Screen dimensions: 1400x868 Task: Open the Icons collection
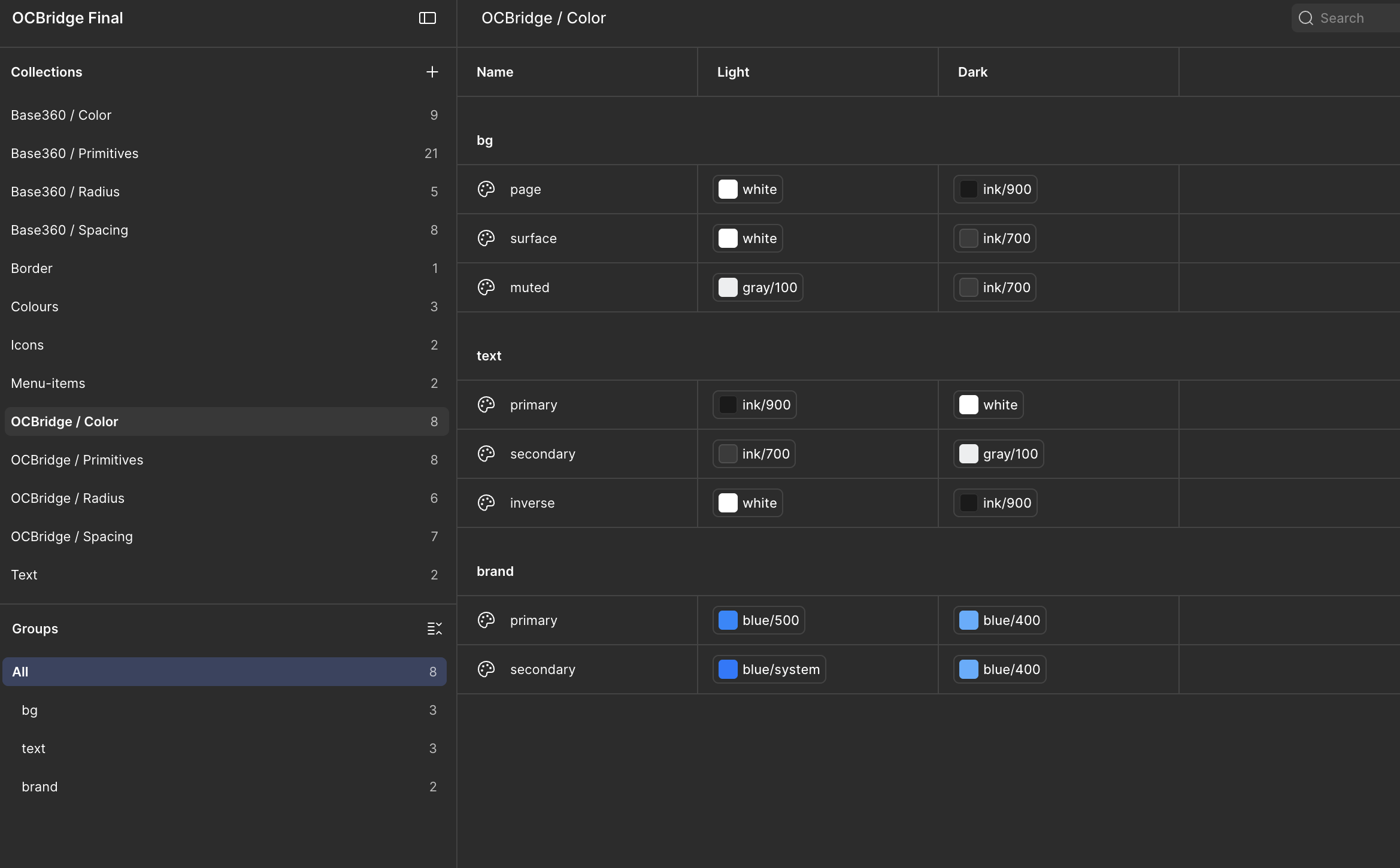pyautogui.click(x=226, y=345)
